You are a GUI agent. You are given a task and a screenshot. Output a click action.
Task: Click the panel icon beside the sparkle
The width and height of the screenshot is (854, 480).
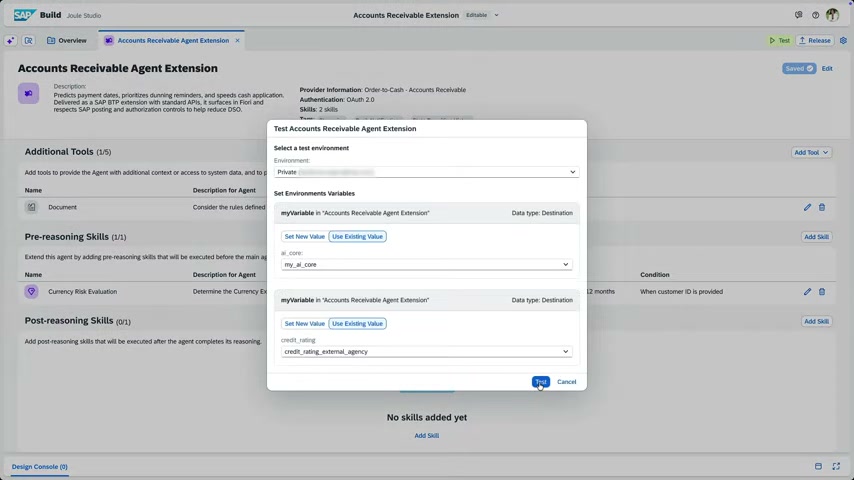point(28,40)
